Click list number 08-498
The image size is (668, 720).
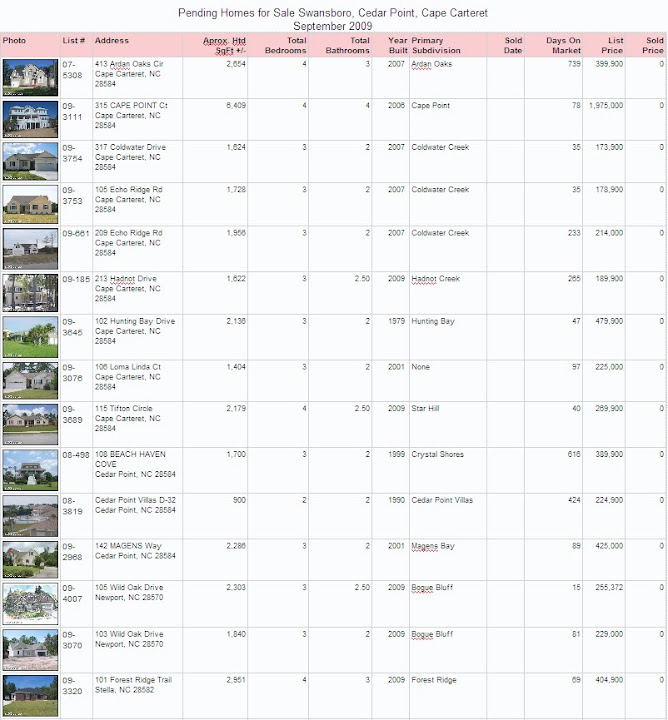pos(76,455)
